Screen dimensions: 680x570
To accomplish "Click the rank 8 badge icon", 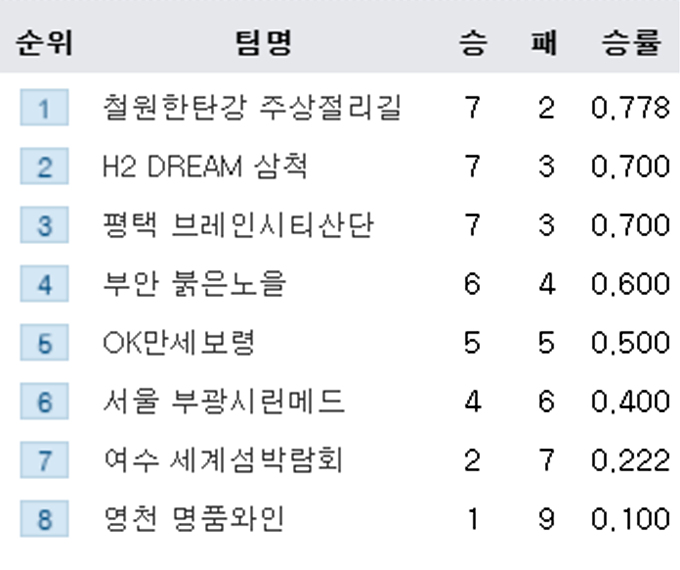I will coord(44,519).
